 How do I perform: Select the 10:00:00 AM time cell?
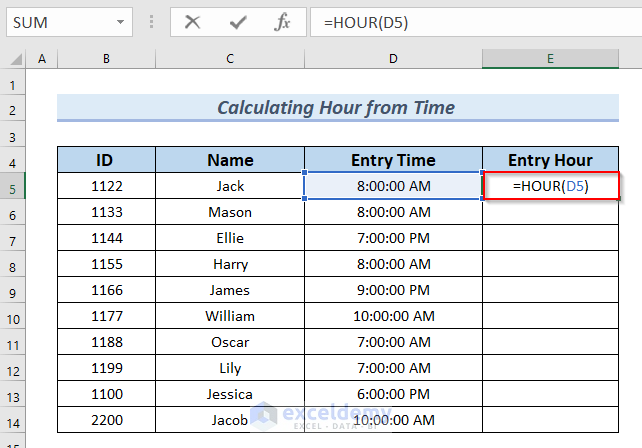click(393, 316)
